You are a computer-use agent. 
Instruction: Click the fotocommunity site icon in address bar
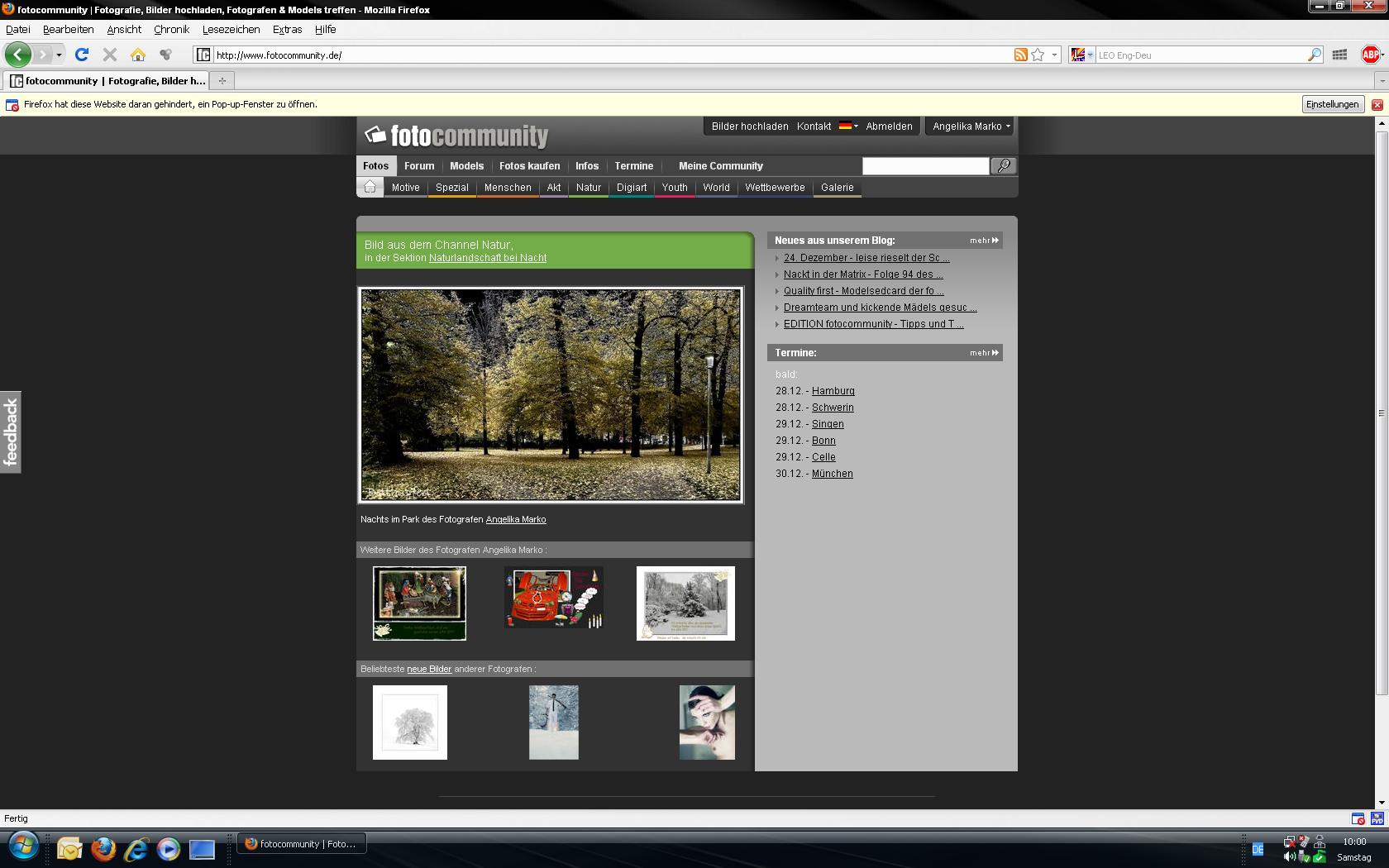203,55
